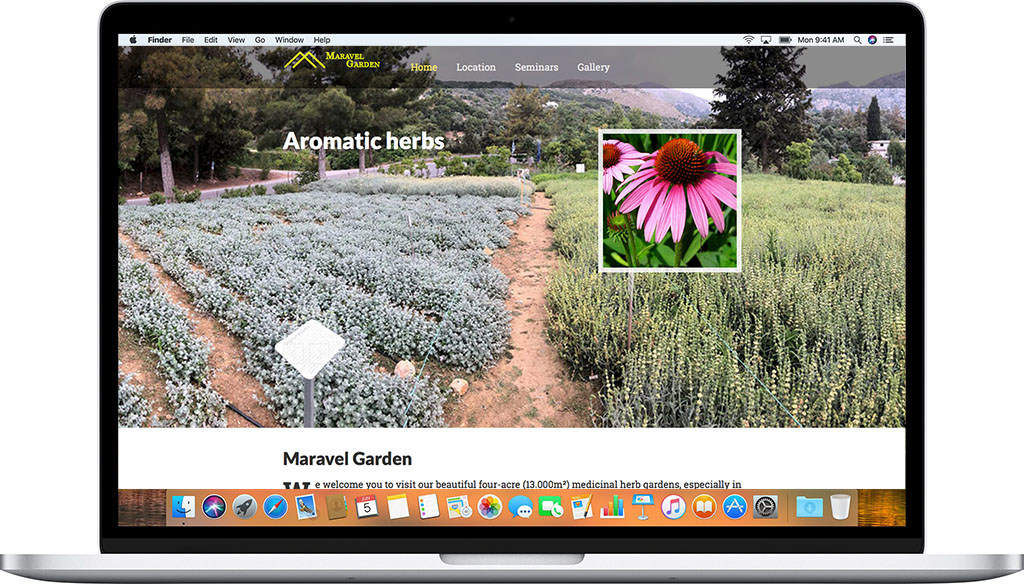This screenshot has width=1024, height=584.
Task: Open the Photos app in dock
Action: 489,507
